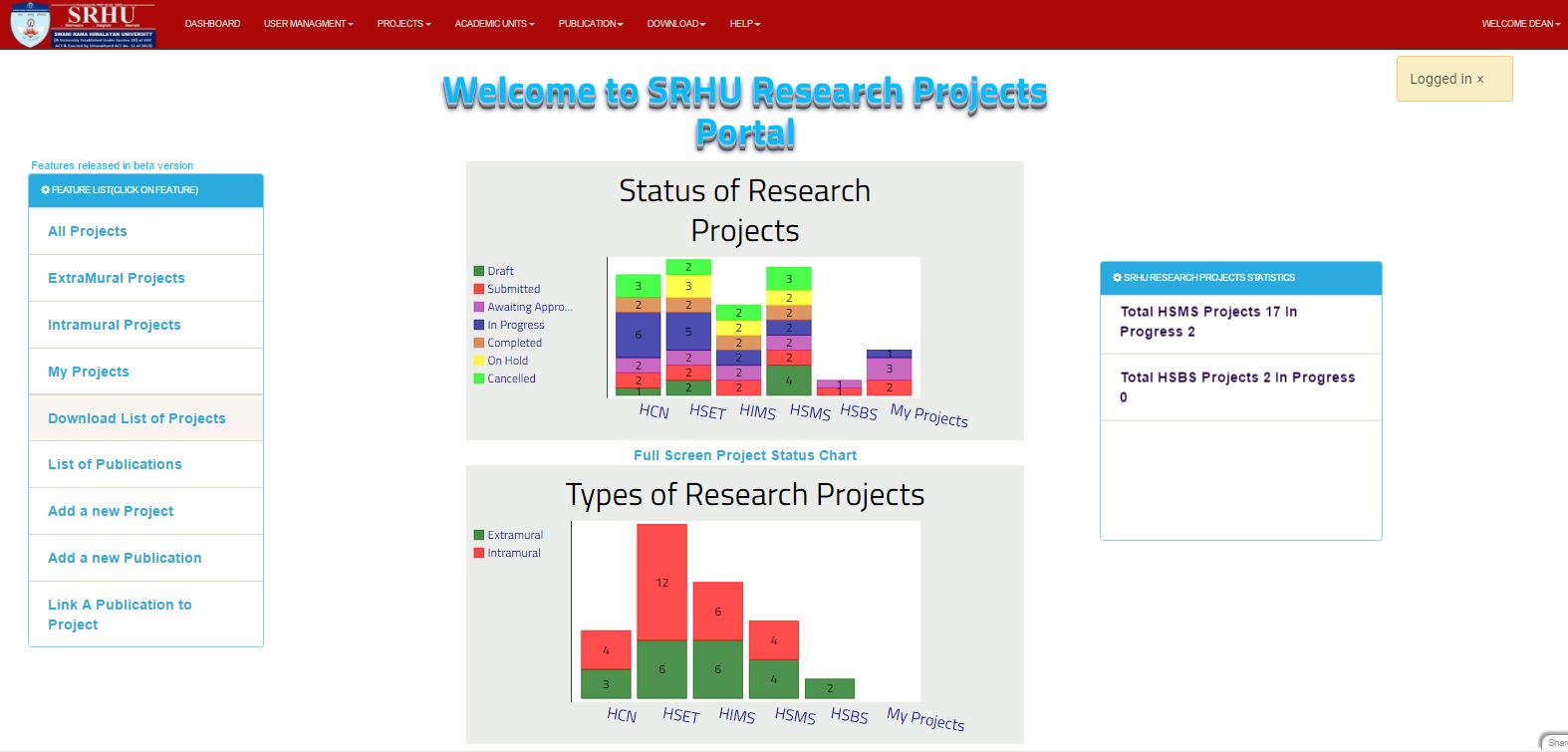Select Add a new Publication
1568x752 pixels.
pos(145,558)
